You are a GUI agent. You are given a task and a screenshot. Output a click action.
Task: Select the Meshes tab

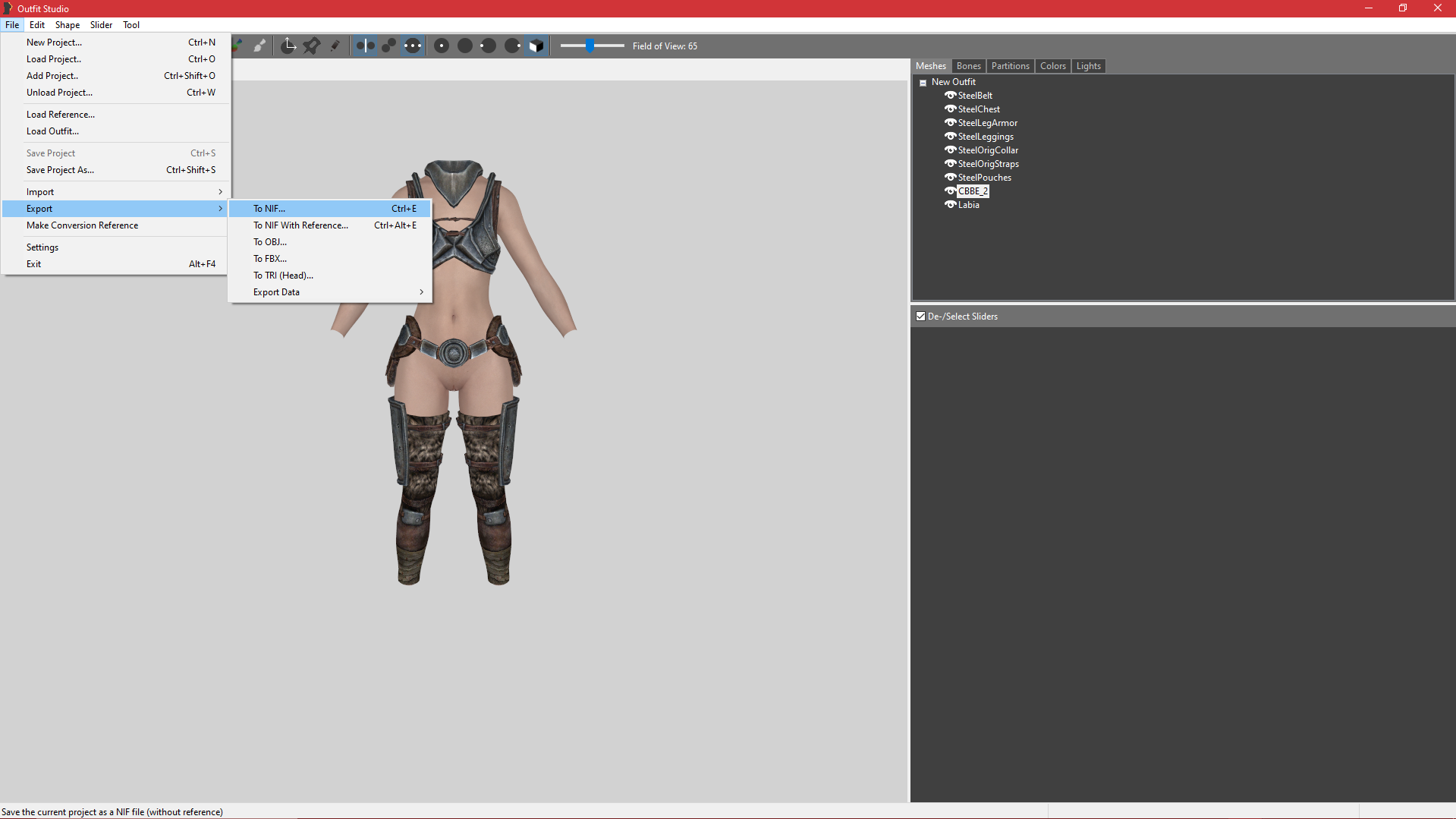click(x=930, y=66)
